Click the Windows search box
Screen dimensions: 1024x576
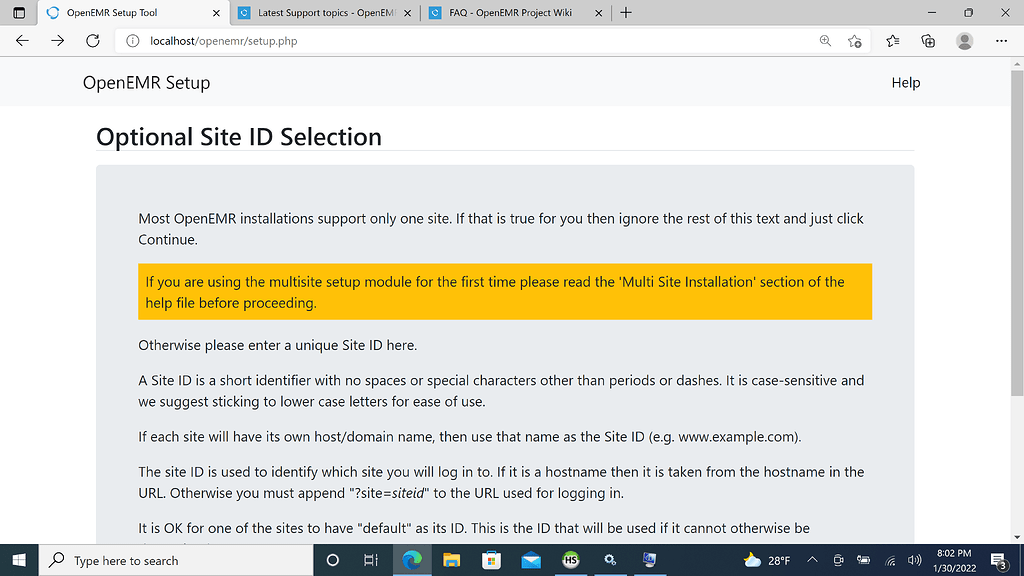pos(175,560)
